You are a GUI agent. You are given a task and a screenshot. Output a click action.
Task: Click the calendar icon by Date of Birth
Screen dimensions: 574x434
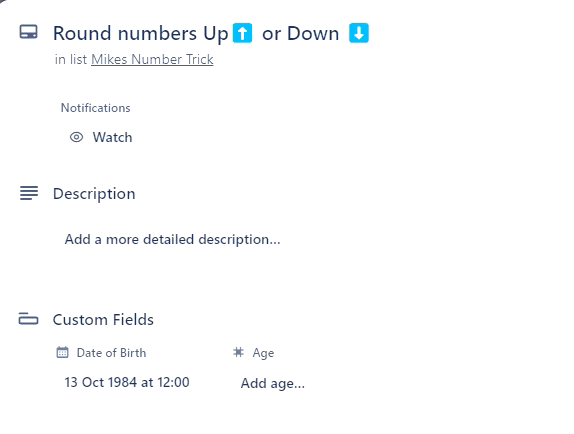pos(62,352)
